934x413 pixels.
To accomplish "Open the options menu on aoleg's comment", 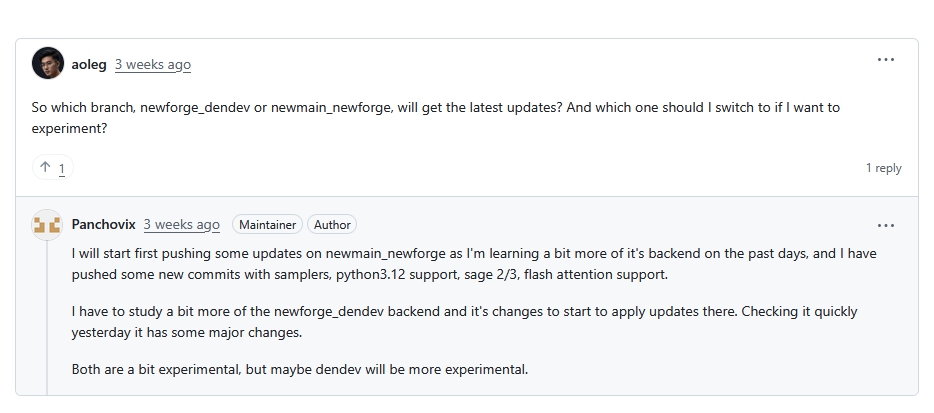I will tap(885, 60).
